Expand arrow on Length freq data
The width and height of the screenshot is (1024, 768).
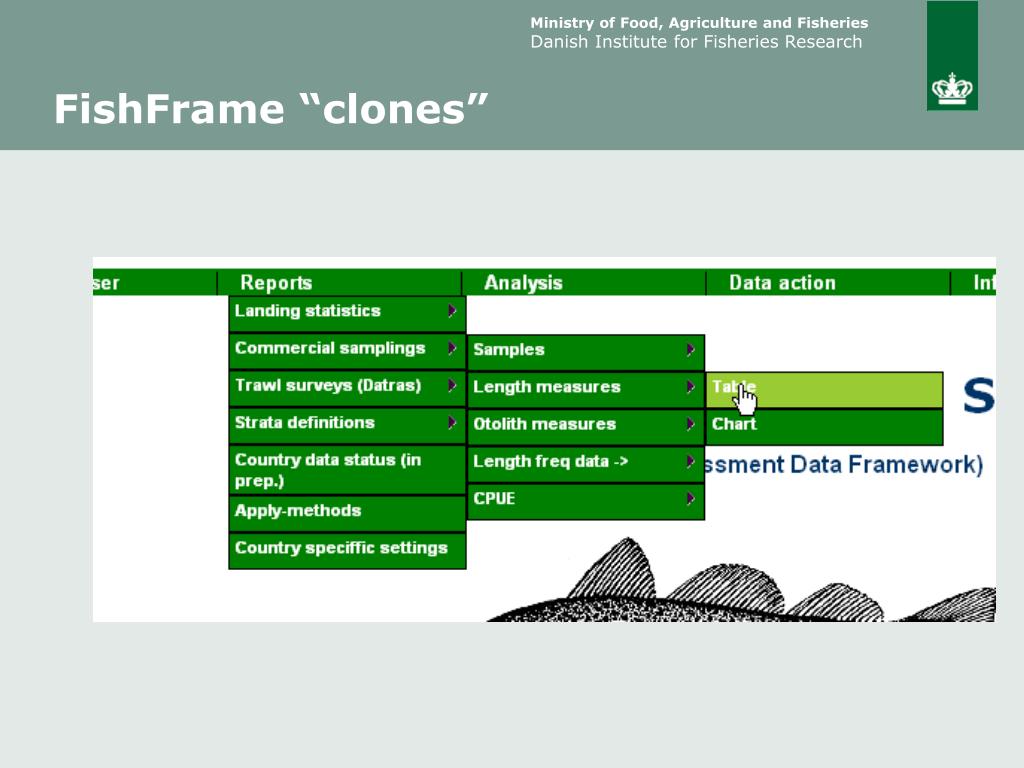690,462
